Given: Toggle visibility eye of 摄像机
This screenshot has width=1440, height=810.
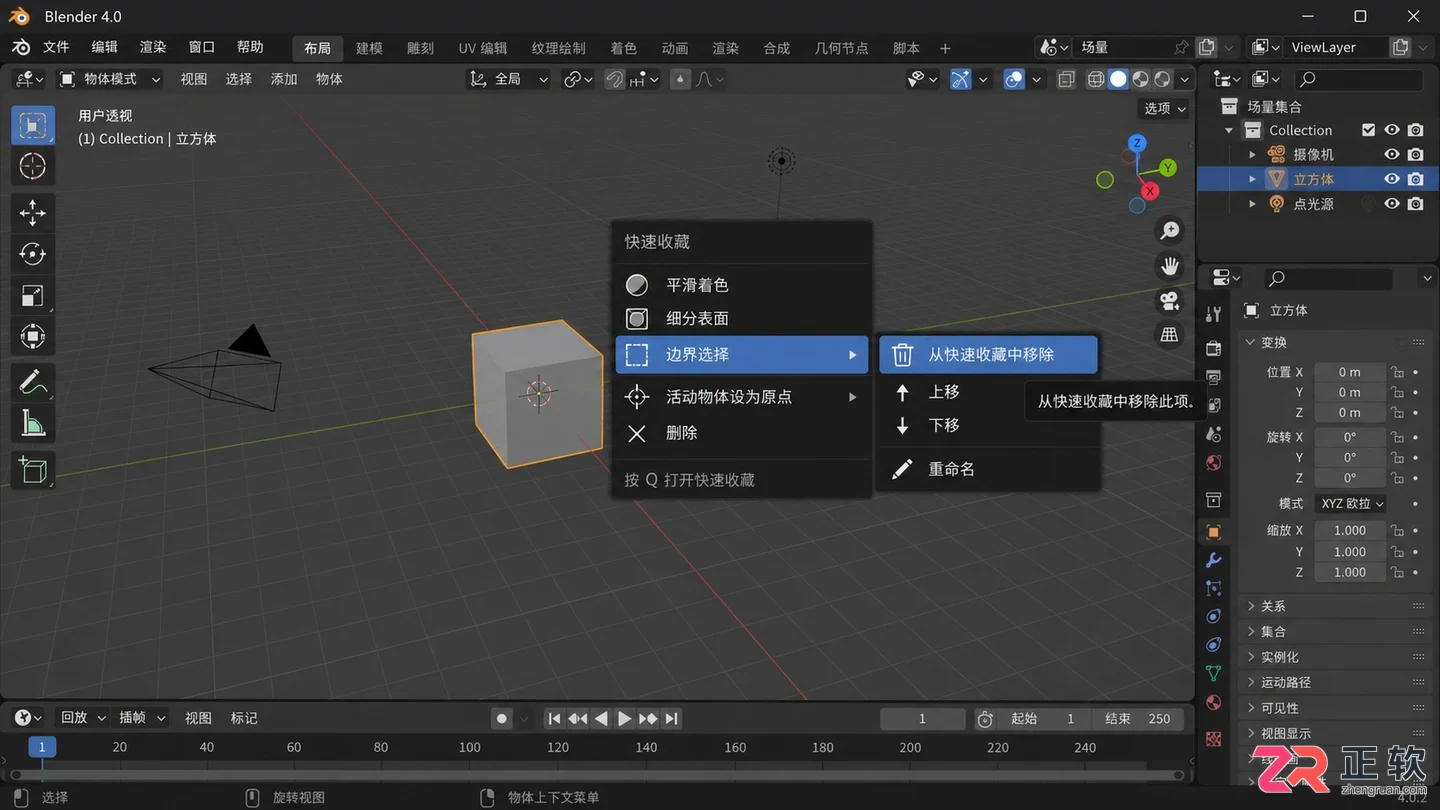Looking at the screenshot, I should [x=1391, y=154].
